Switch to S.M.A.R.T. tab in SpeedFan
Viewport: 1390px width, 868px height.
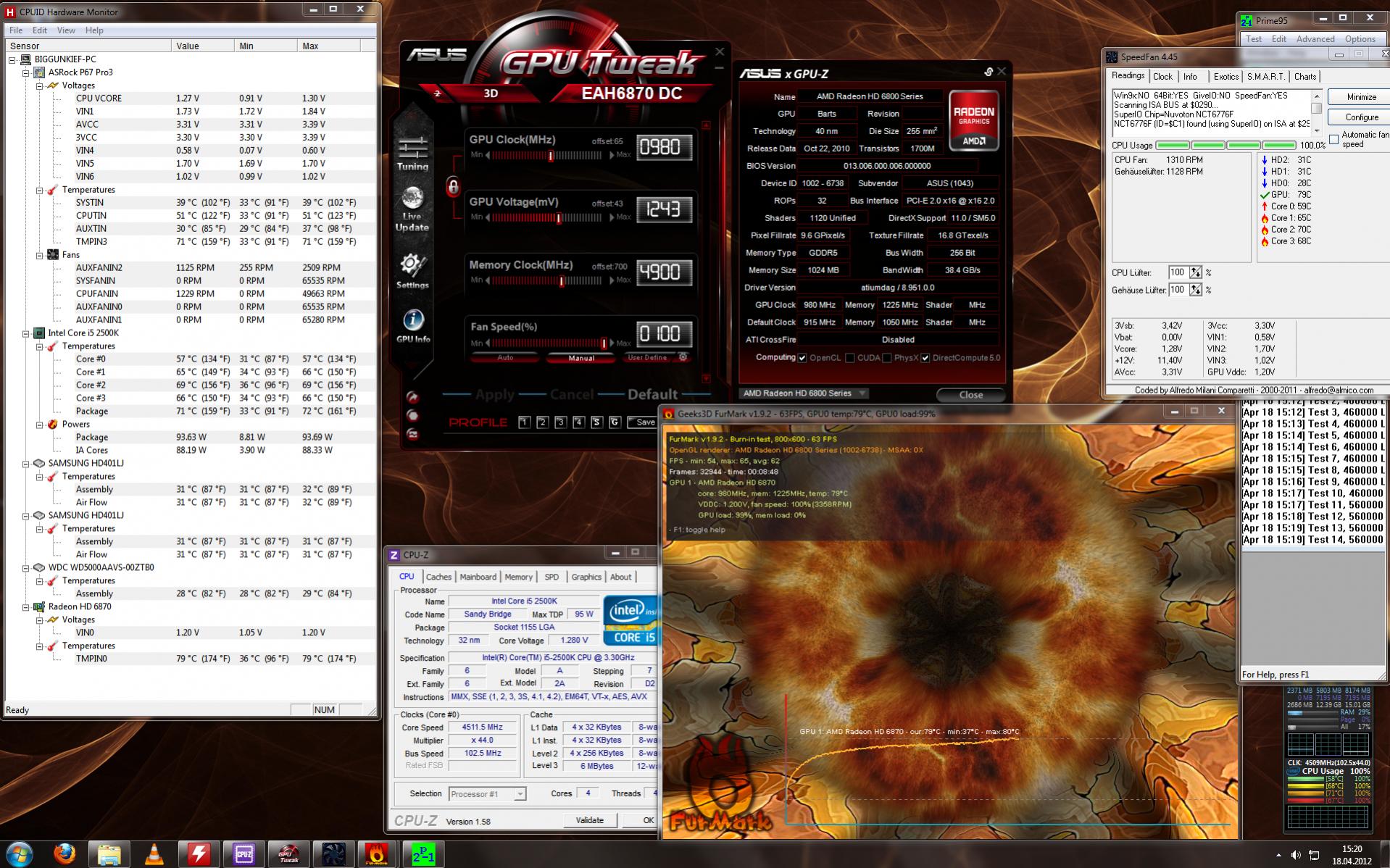(1265, 77)
